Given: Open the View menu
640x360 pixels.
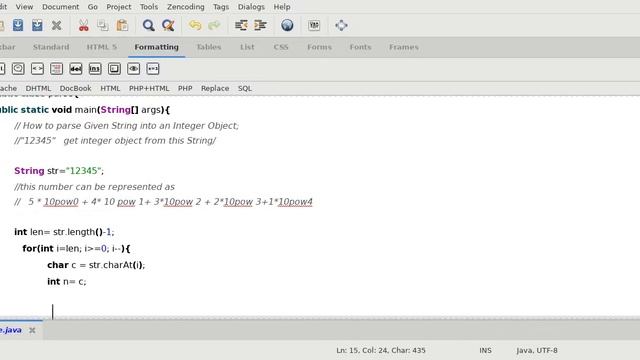Looking at the screenshot, I should [24, 7].
